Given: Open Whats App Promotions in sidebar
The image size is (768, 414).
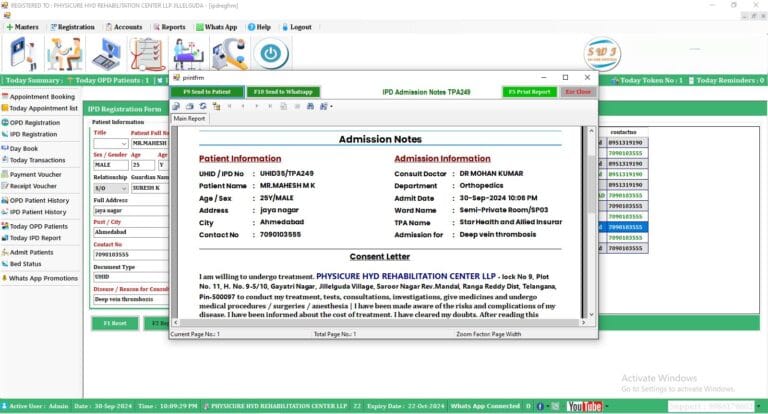Looking at the screenshot, I should coord(40,278).
